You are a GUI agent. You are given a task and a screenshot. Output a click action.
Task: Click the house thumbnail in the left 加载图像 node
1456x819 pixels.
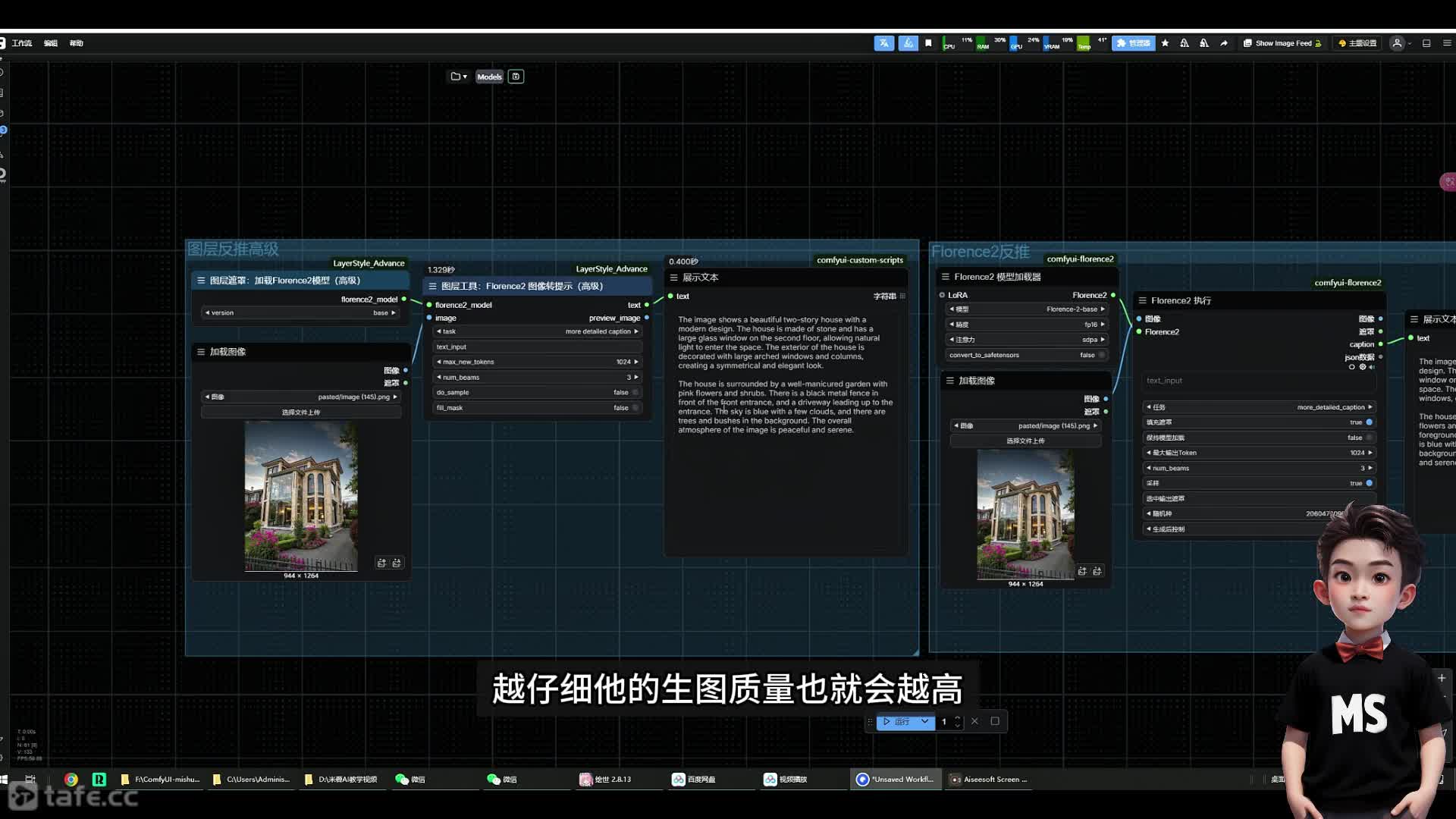pos(301,496)
